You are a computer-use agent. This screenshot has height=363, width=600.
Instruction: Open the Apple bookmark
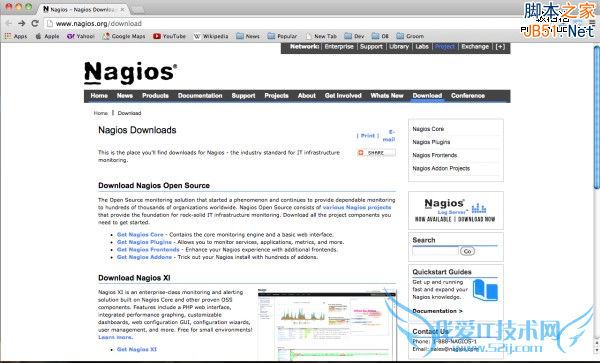47,36
